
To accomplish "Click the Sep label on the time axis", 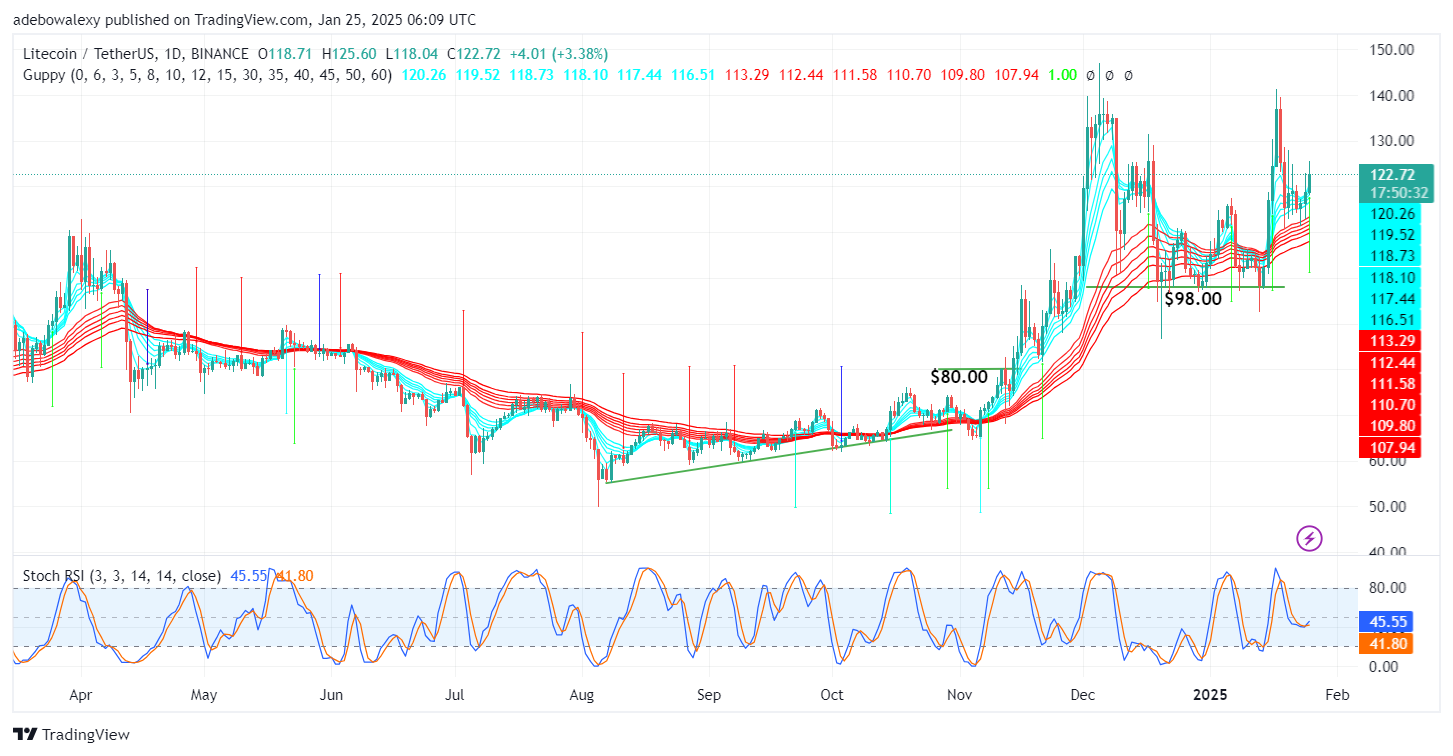I will (x=709, y=694).
